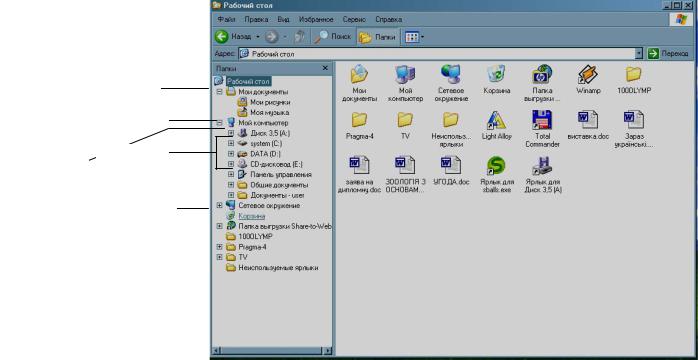Select the Неиспольз... ярлыки folder icon
The height and width of the screenshot is (360, 698).
(450, 120)
